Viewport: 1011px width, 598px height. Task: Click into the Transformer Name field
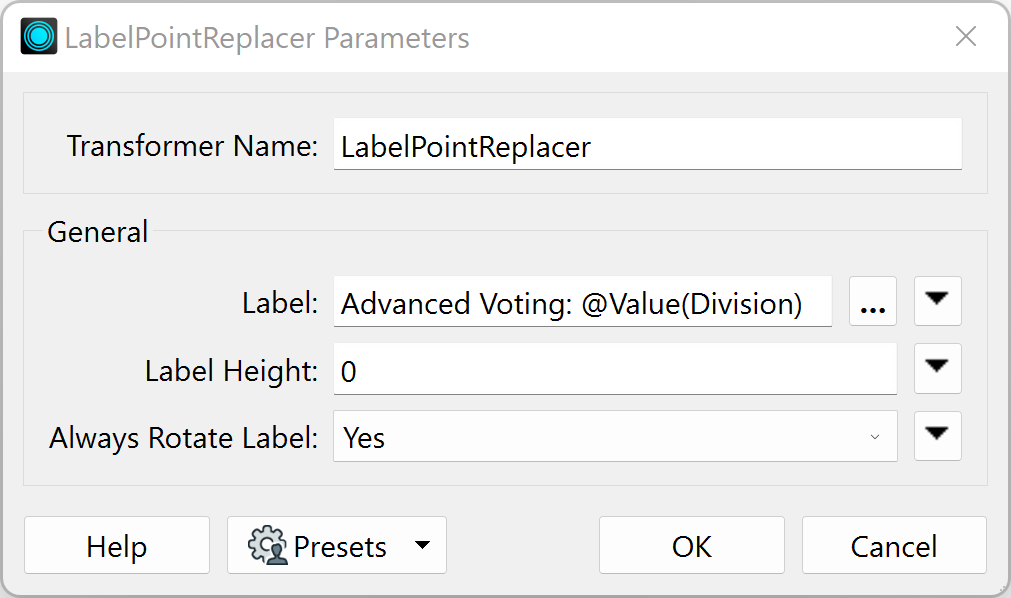tap(647, 145)
